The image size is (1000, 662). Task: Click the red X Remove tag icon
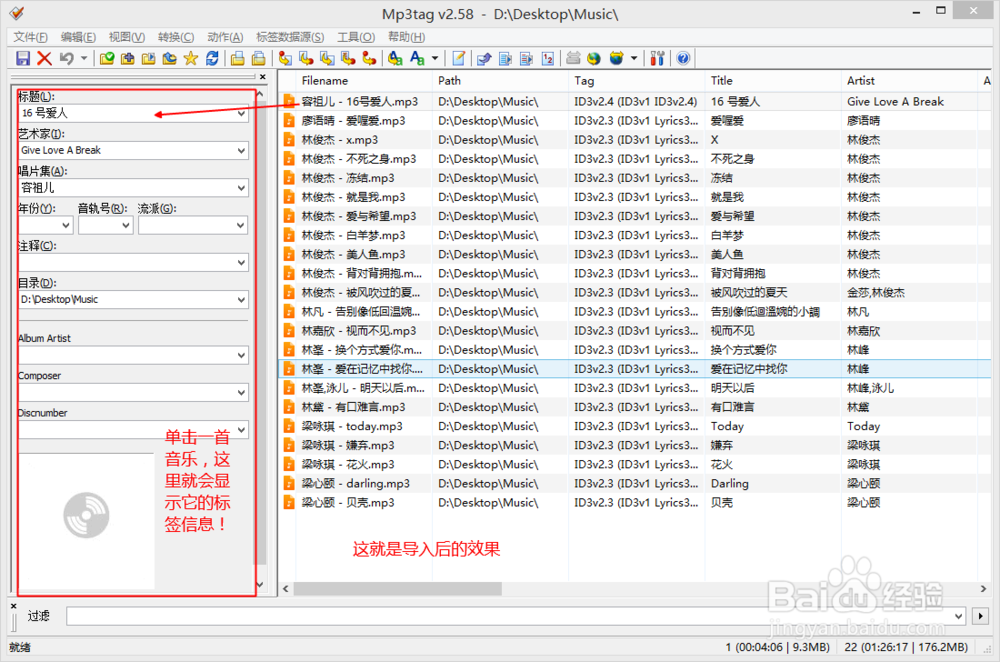[44, 59]
